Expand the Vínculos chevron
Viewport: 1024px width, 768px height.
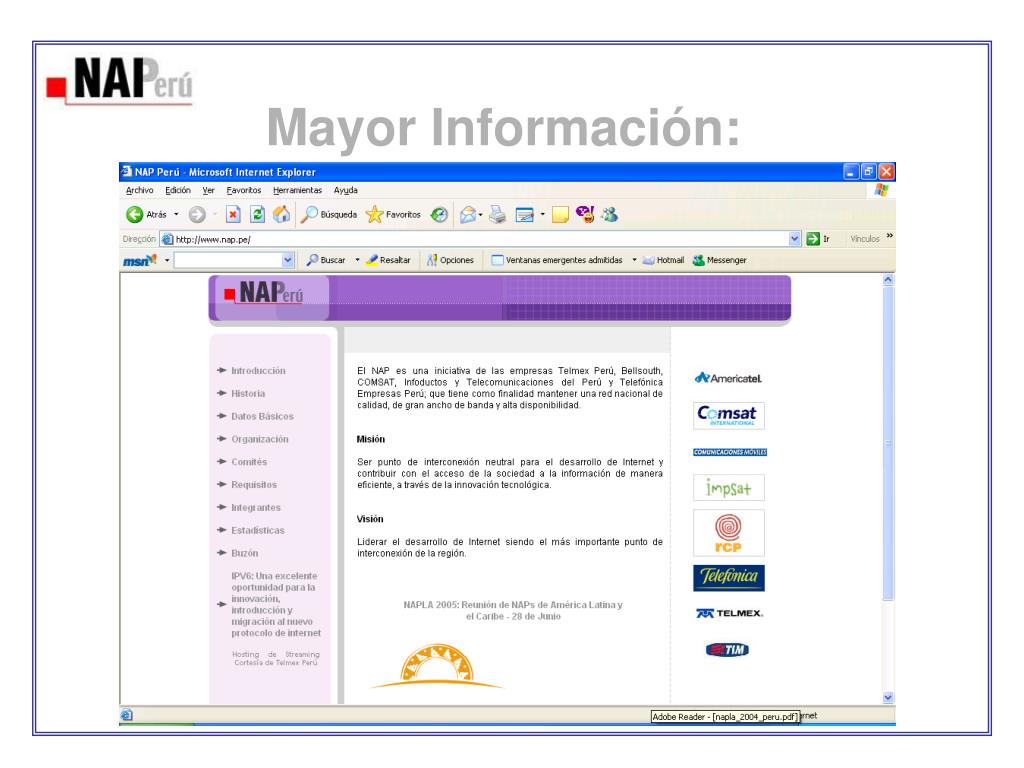click(889, 236)
